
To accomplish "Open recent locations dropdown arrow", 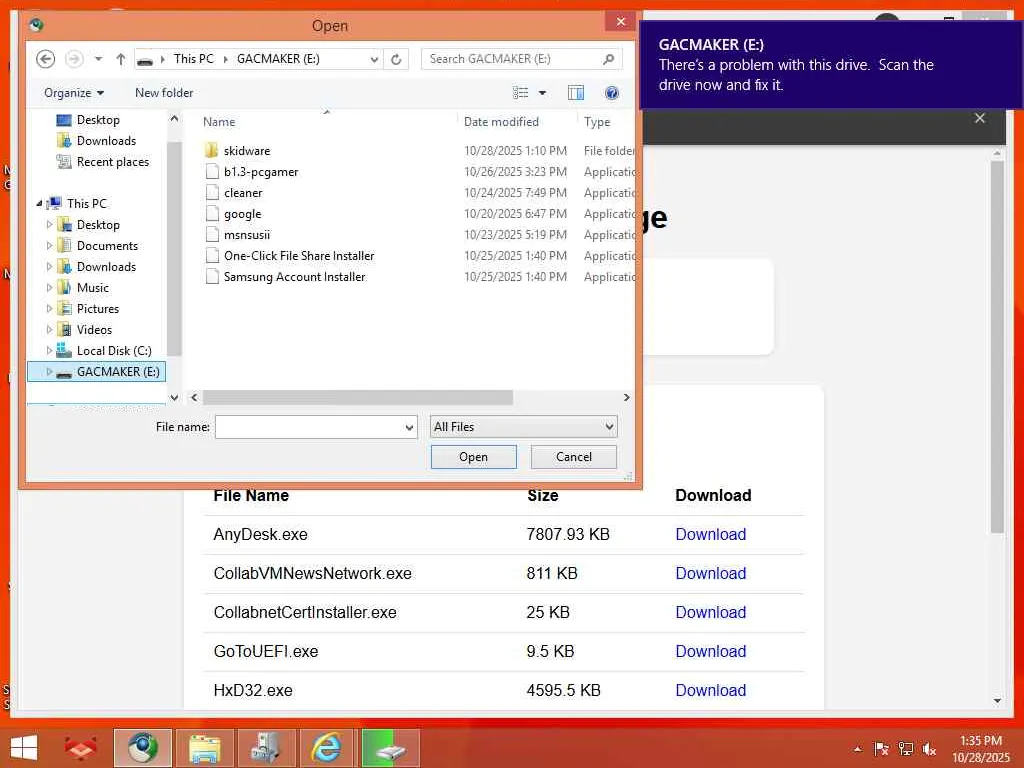I will 98,59.
